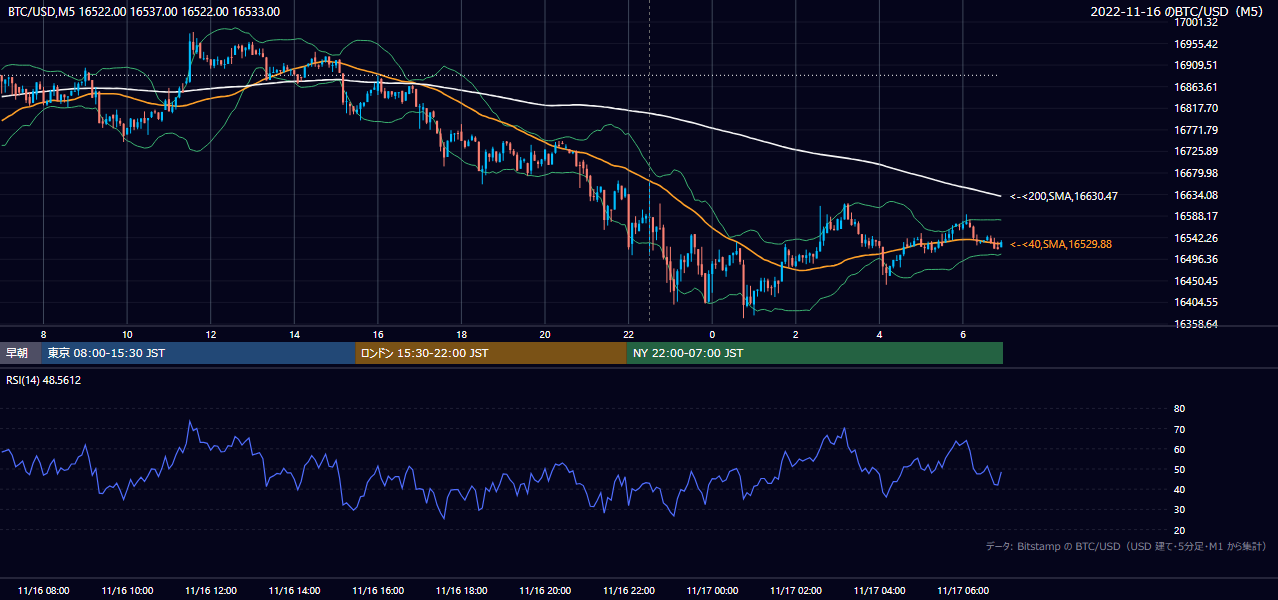This screenshot has width=1278, height=600.
Task: Click RSI scale value 40
Action: coord(1179,489)
